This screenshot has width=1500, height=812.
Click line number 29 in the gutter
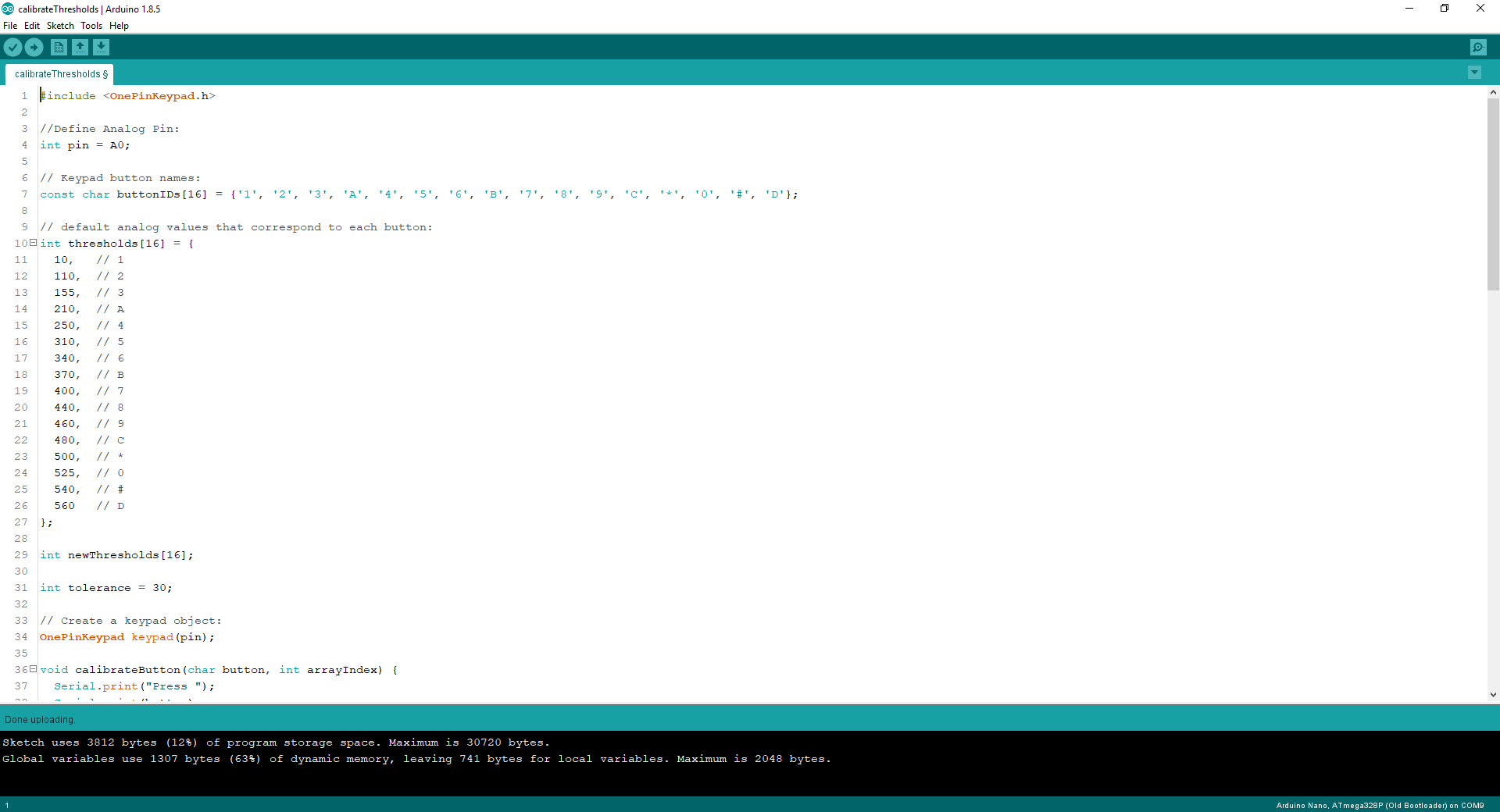[x=21, y=555]
